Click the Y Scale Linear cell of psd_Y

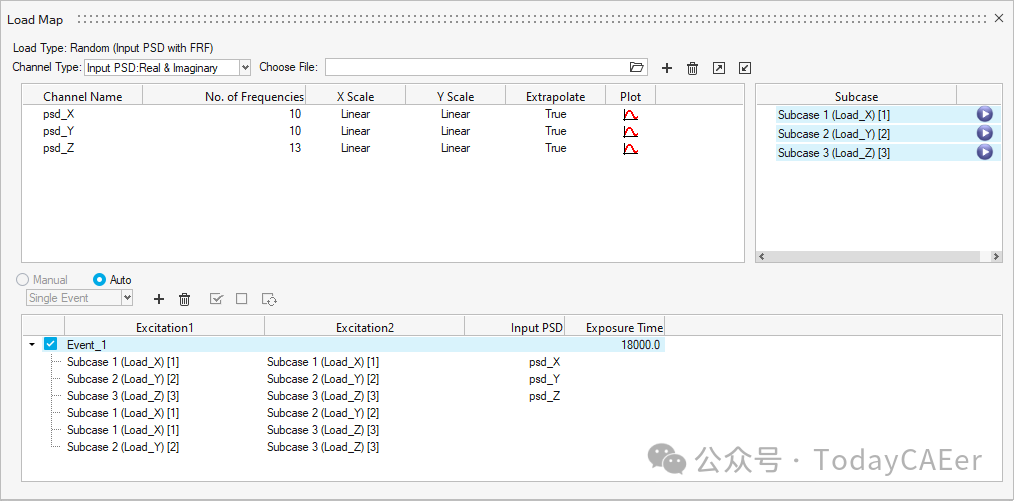tap(455, 131)
